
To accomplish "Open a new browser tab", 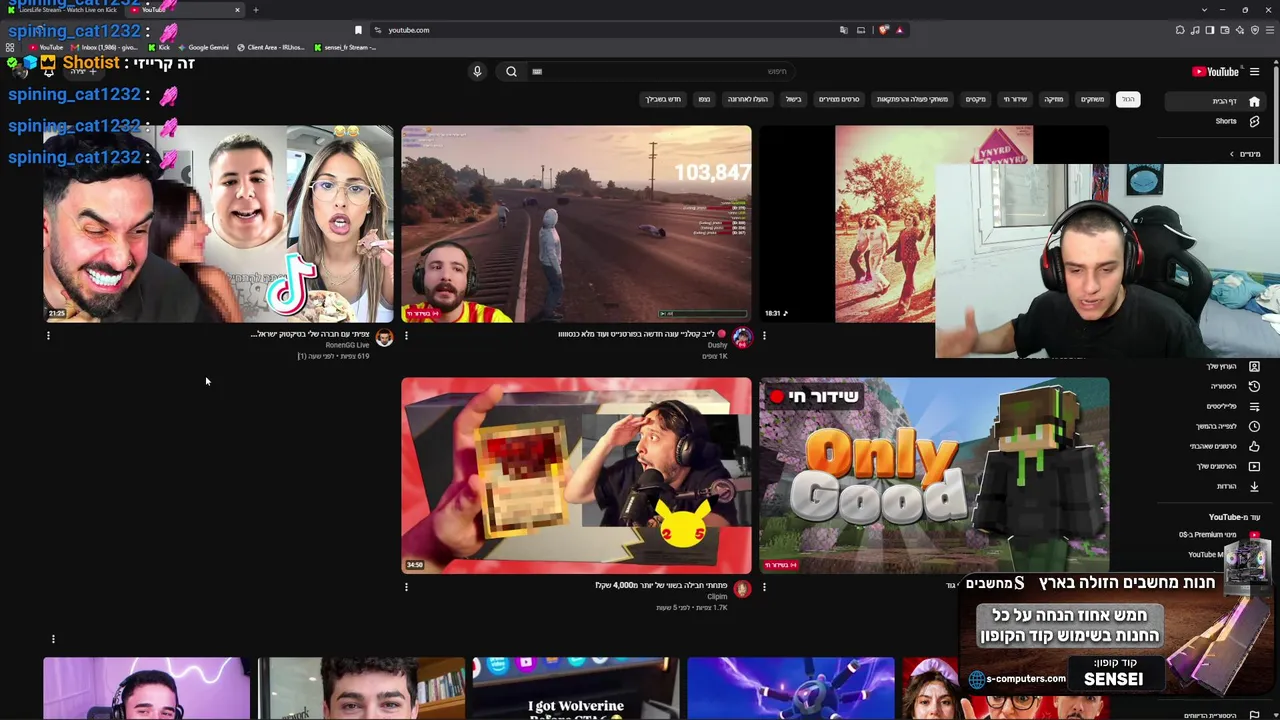I will tap(255, 10).
